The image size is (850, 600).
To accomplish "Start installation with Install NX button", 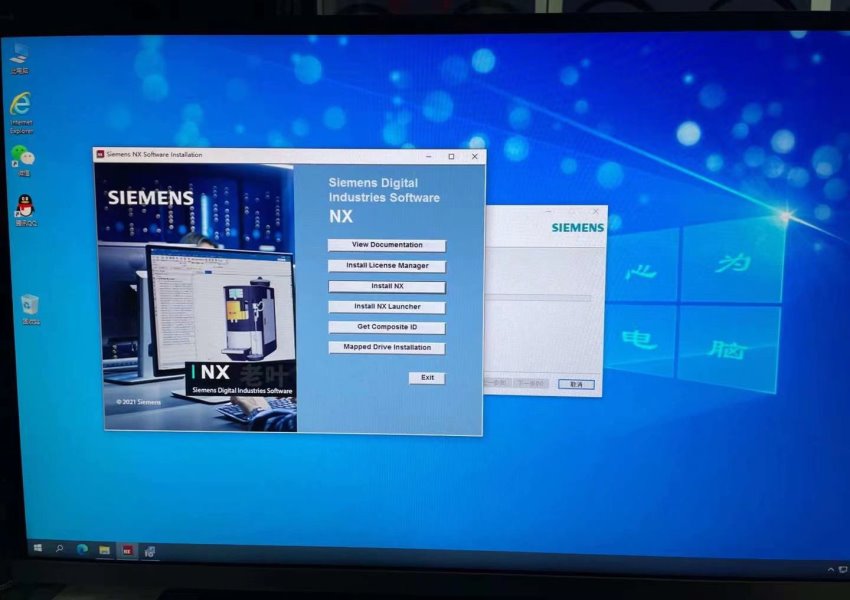I will [x=387, y=286].
